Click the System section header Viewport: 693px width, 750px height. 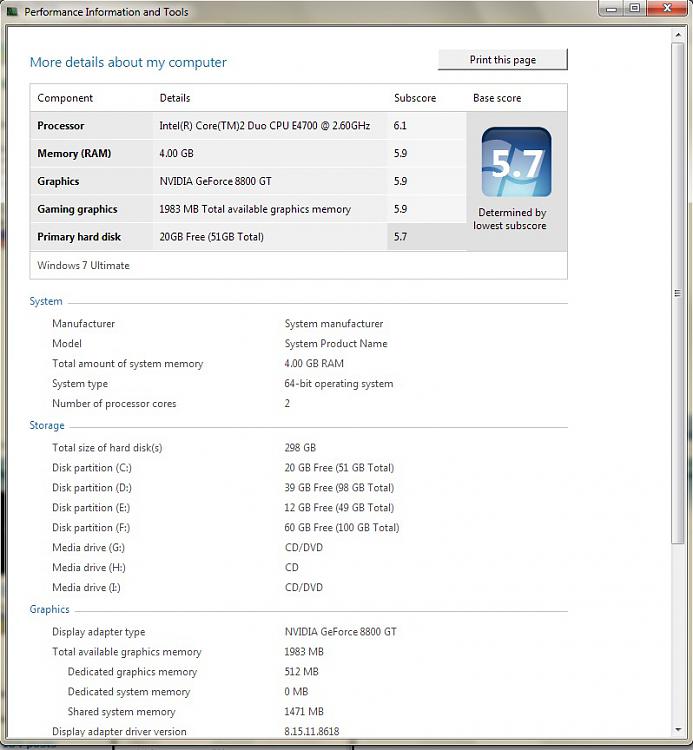46,301
